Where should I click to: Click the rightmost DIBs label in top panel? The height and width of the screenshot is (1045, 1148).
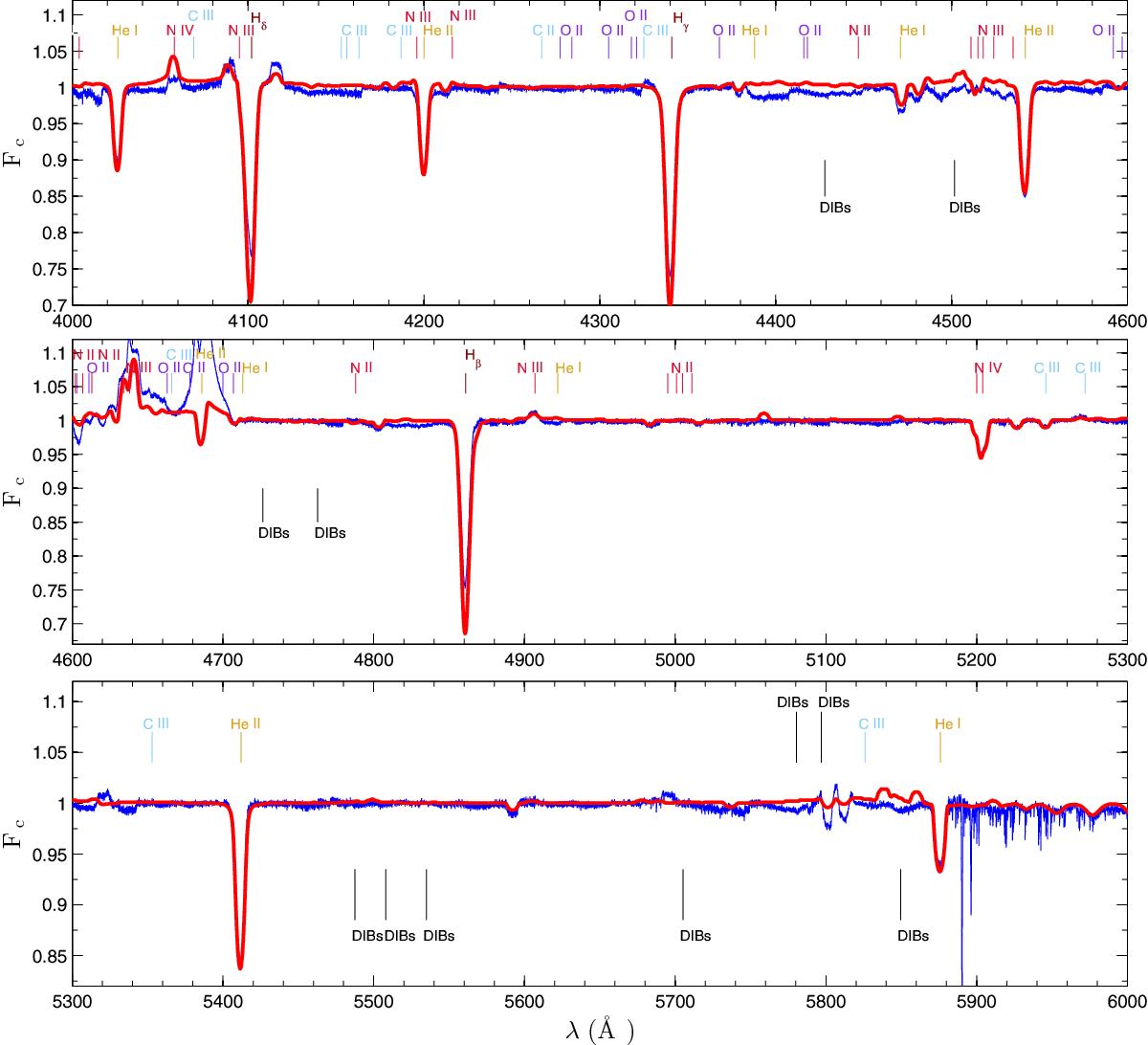click(964, 206)
